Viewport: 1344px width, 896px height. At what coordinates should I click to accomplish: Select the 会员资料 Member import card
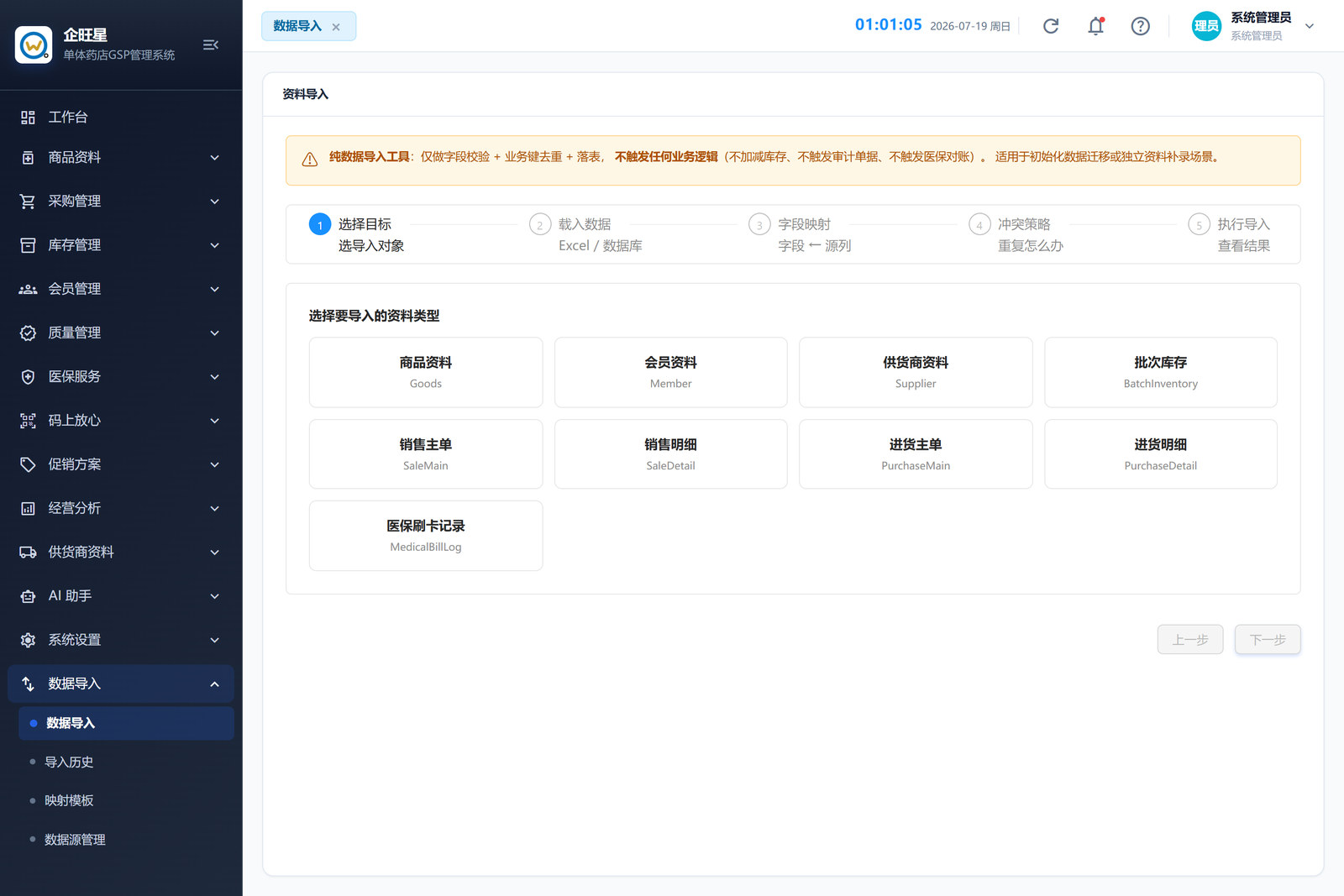point(670,372)
